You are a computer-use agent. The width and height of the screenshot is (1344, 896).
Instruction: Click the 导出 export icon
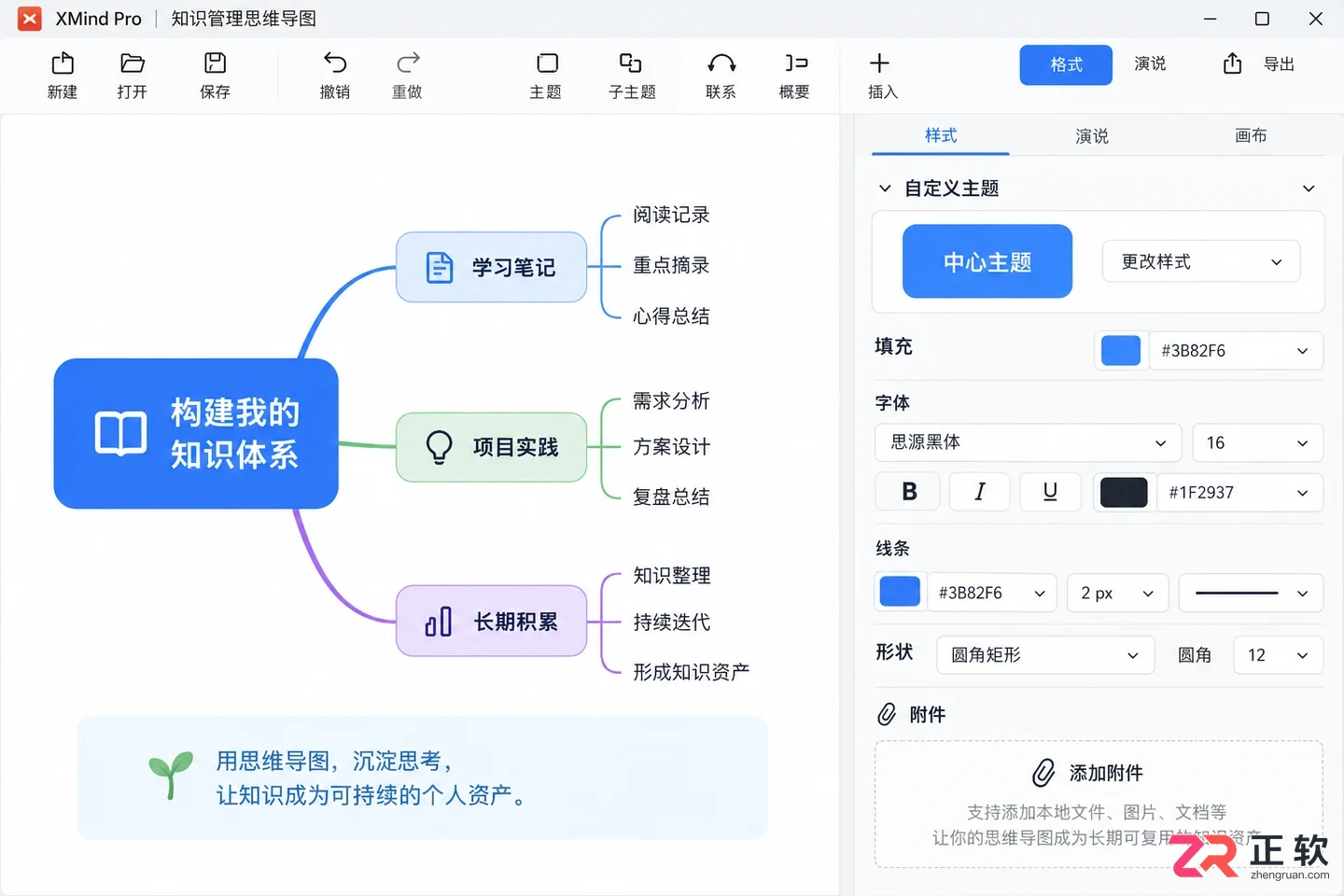(1233, 63)
